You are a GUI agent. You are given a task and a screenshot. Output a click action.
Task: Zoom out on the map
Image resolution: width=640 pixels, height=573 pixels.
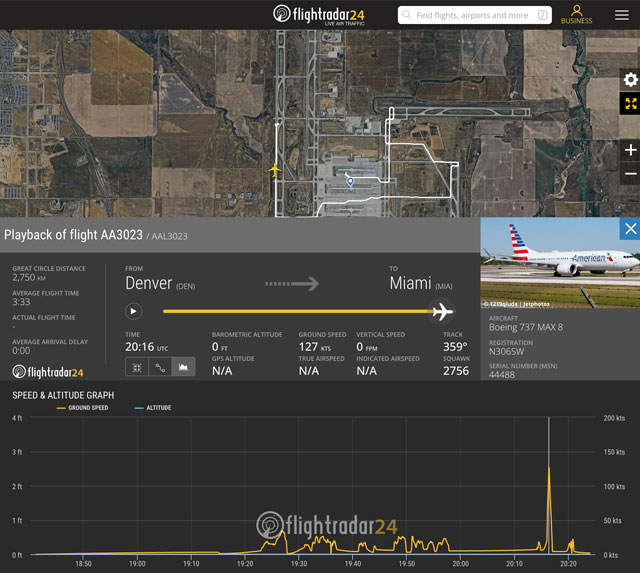[x=630, y=174]
